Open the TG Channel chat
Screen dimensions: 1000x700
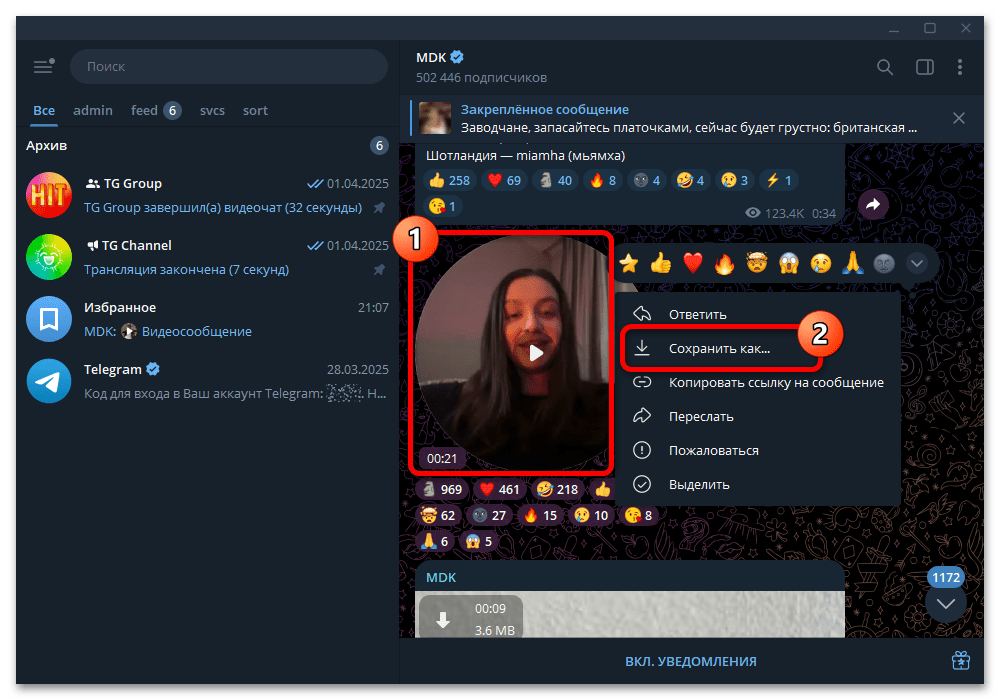tap(207, 257)
